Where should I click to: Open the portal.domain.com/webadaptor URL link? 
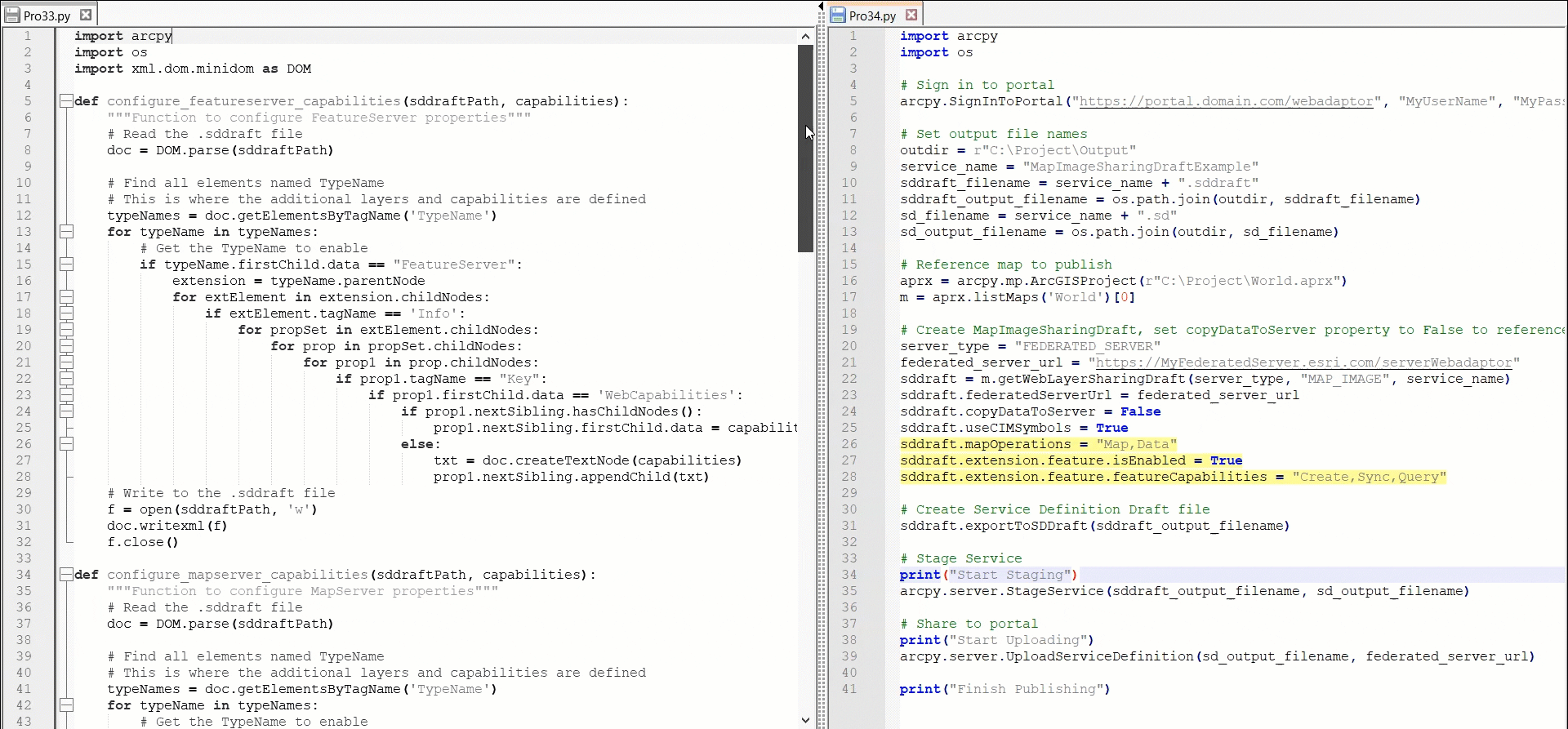pos(1227,101)
